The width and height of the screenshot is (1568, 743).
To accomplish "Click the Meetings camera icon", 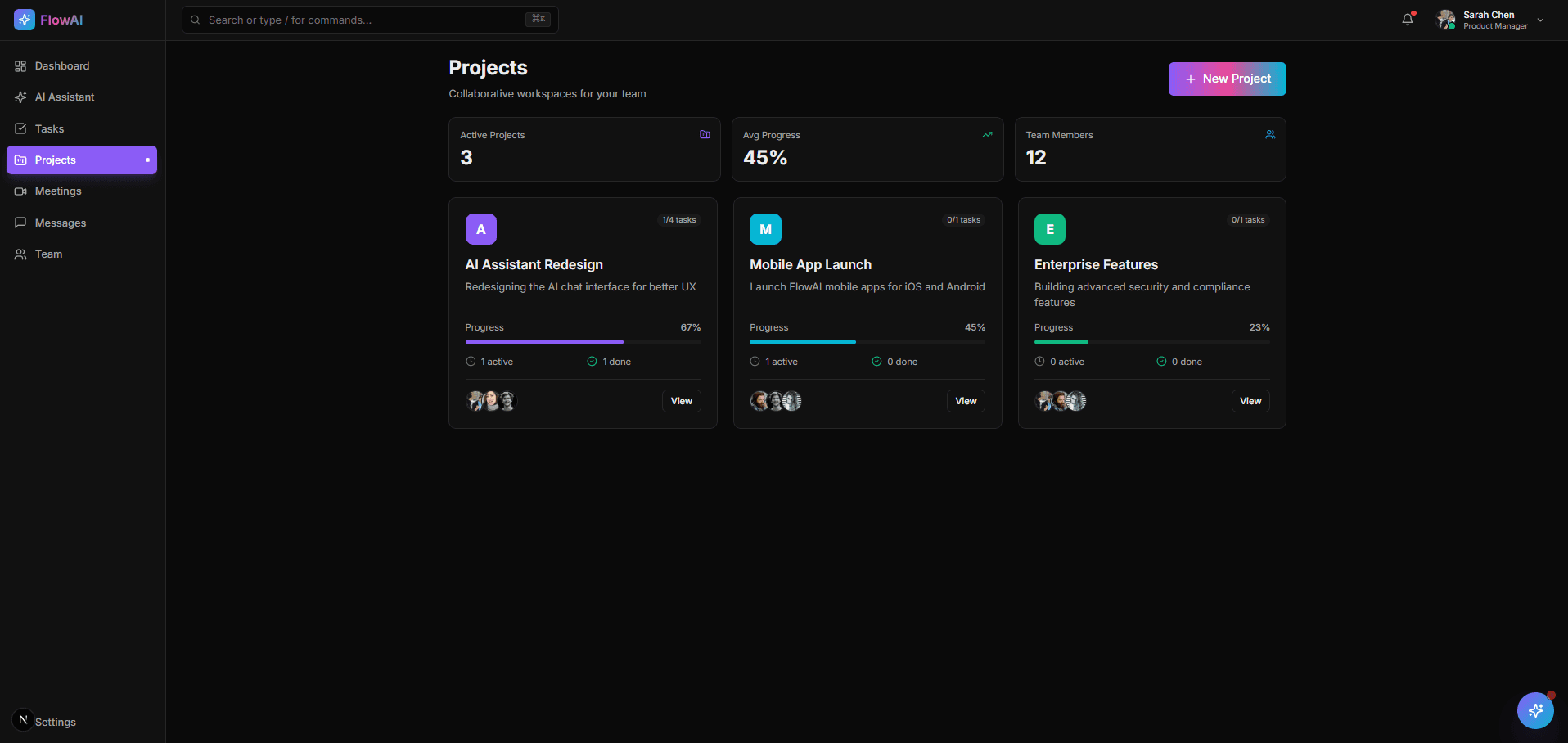I will pyautogui.click(x=20, y=191).
